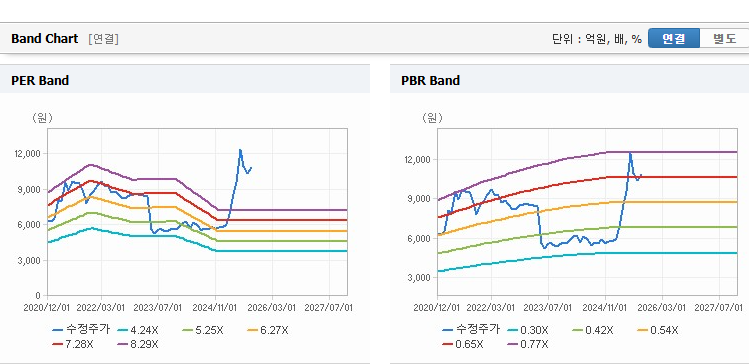Toggle 0.65X series in PBR Band legend

coord(463,344)
